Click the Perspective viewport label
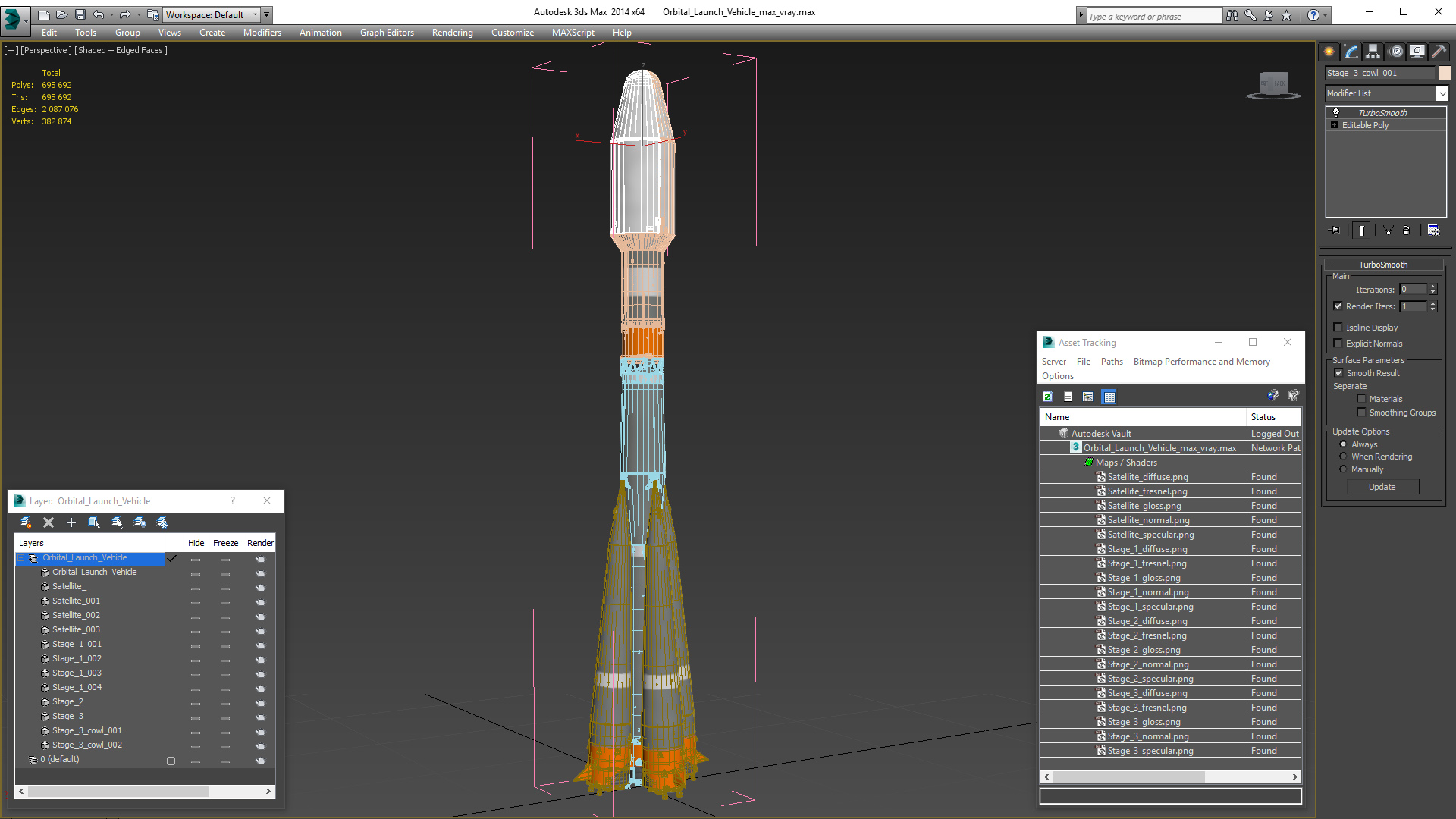Viewport: 1456px width, 819px height. click(45, 50)
